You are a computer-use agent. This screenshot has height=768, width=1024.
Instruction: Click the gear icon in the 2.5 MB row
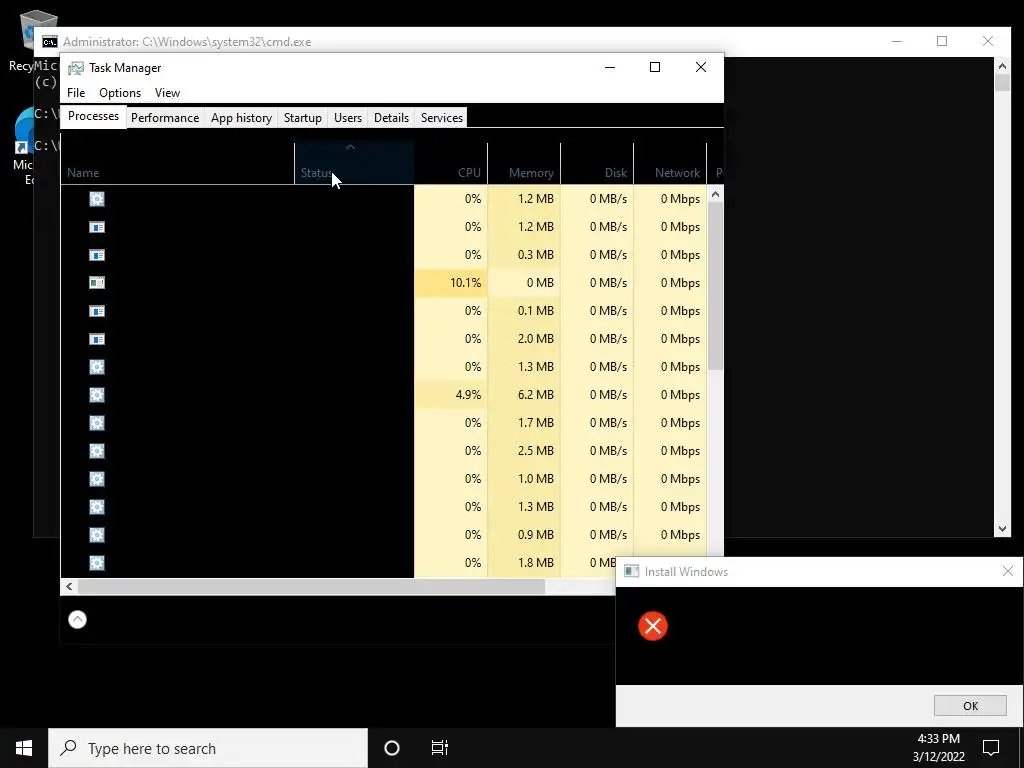pos(97,451)
